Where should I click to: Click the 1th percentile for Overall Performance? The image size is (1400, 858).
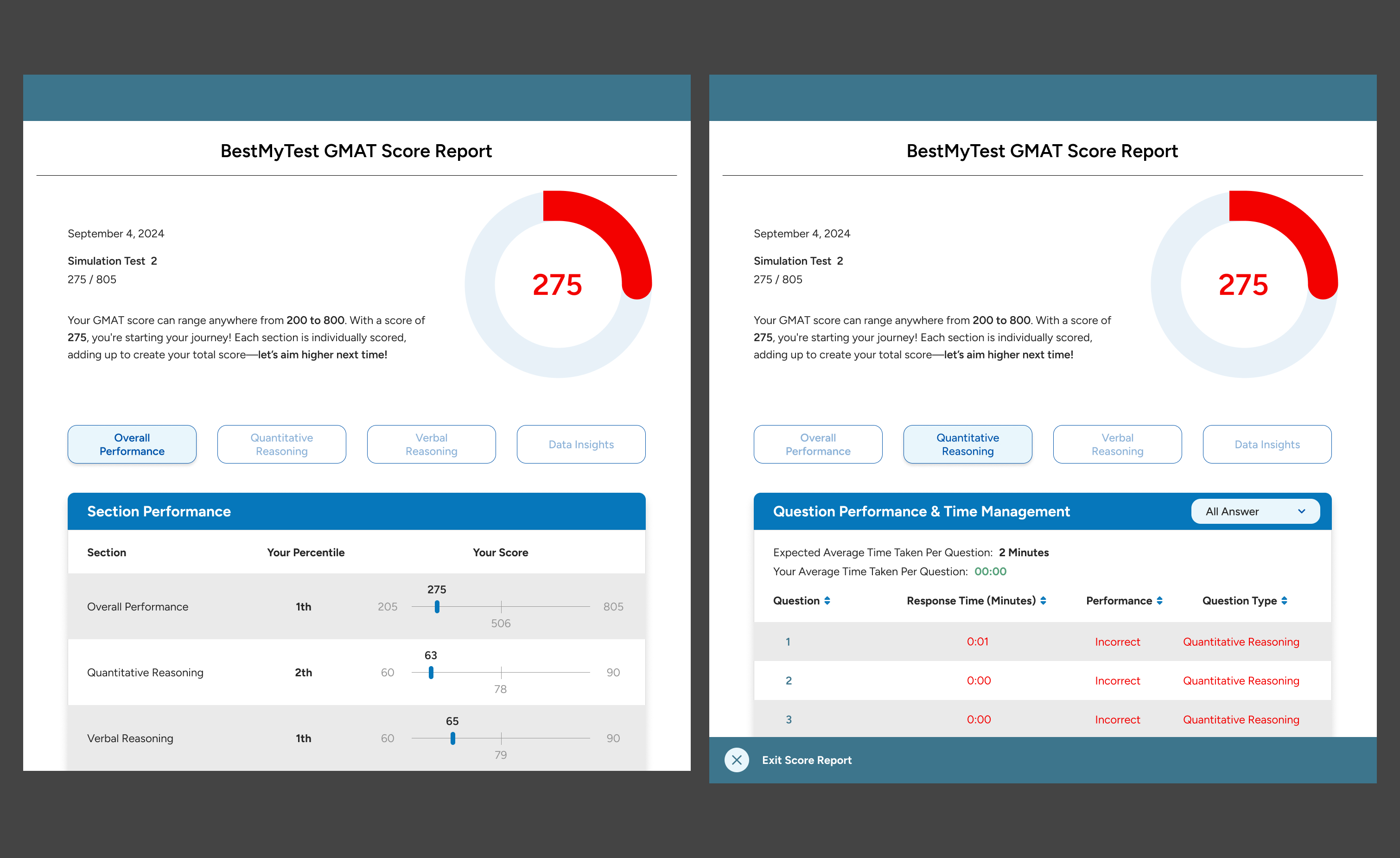[x=303, y=607]
